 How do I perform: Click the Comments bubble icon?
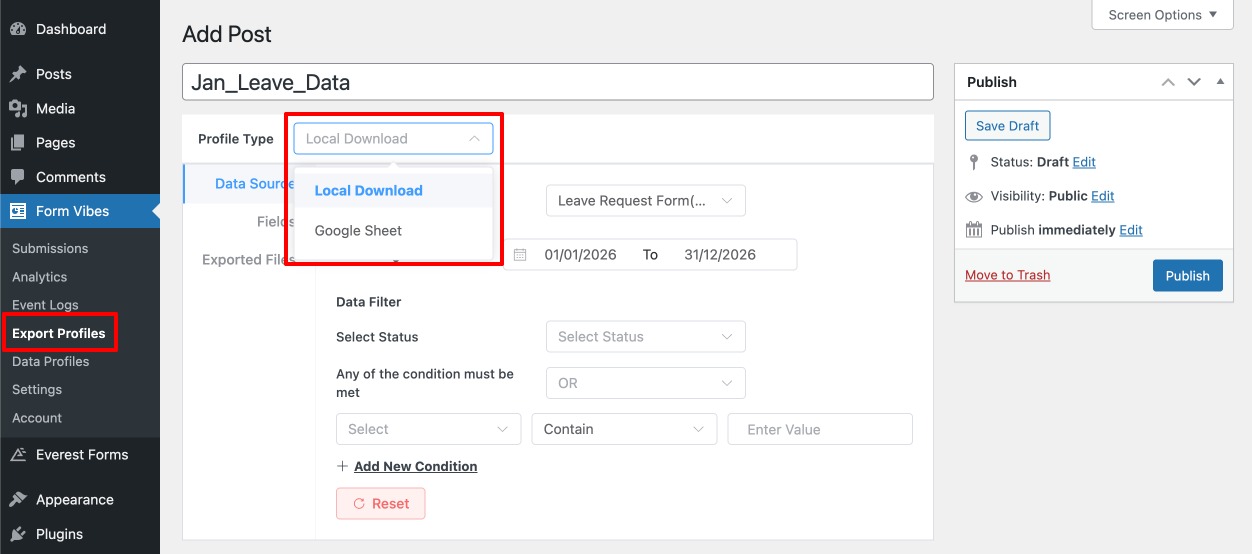(x=18, y=177)
